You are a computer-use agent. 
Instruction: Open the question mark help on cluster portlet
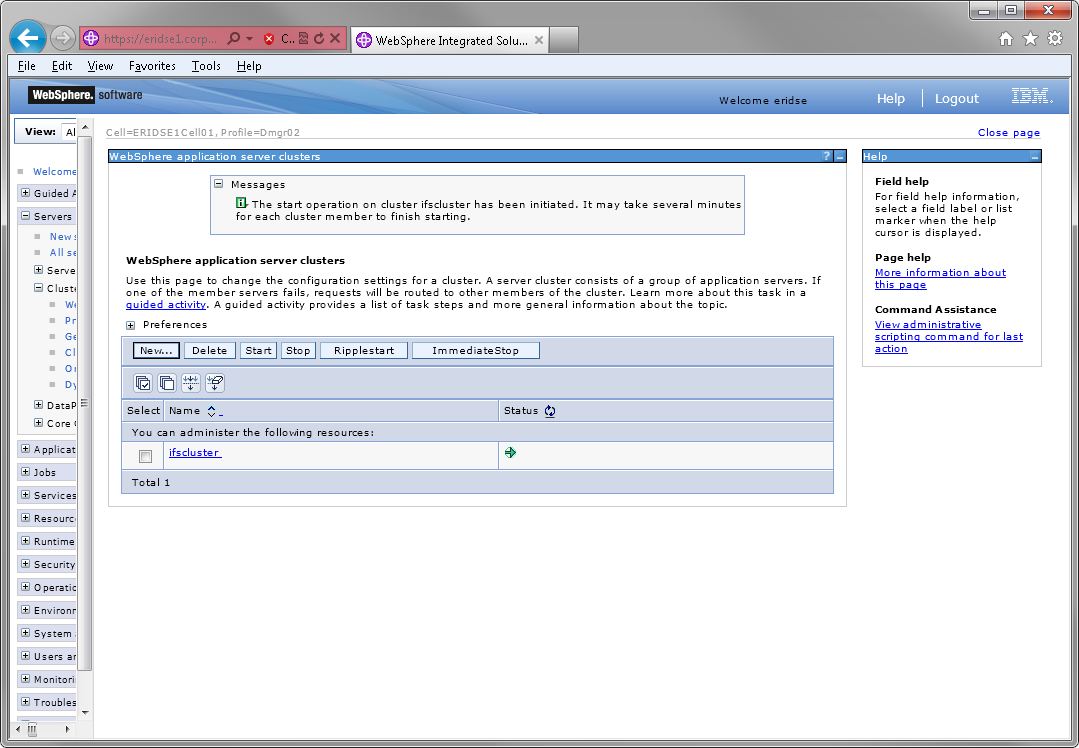(x=826, y=156)
